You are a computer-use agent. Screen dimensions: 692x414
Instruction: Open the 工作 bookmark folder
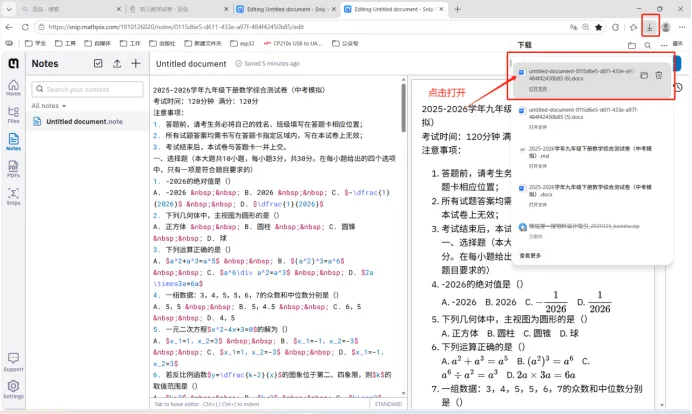point(130,43)
